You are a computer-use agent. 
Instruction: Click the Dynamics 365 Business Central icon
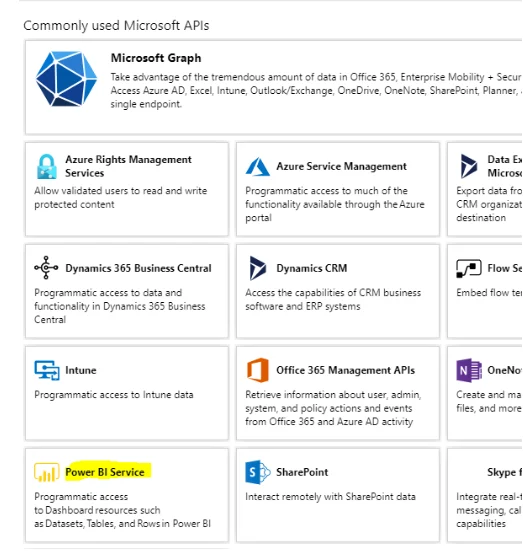tap(46, 268)
